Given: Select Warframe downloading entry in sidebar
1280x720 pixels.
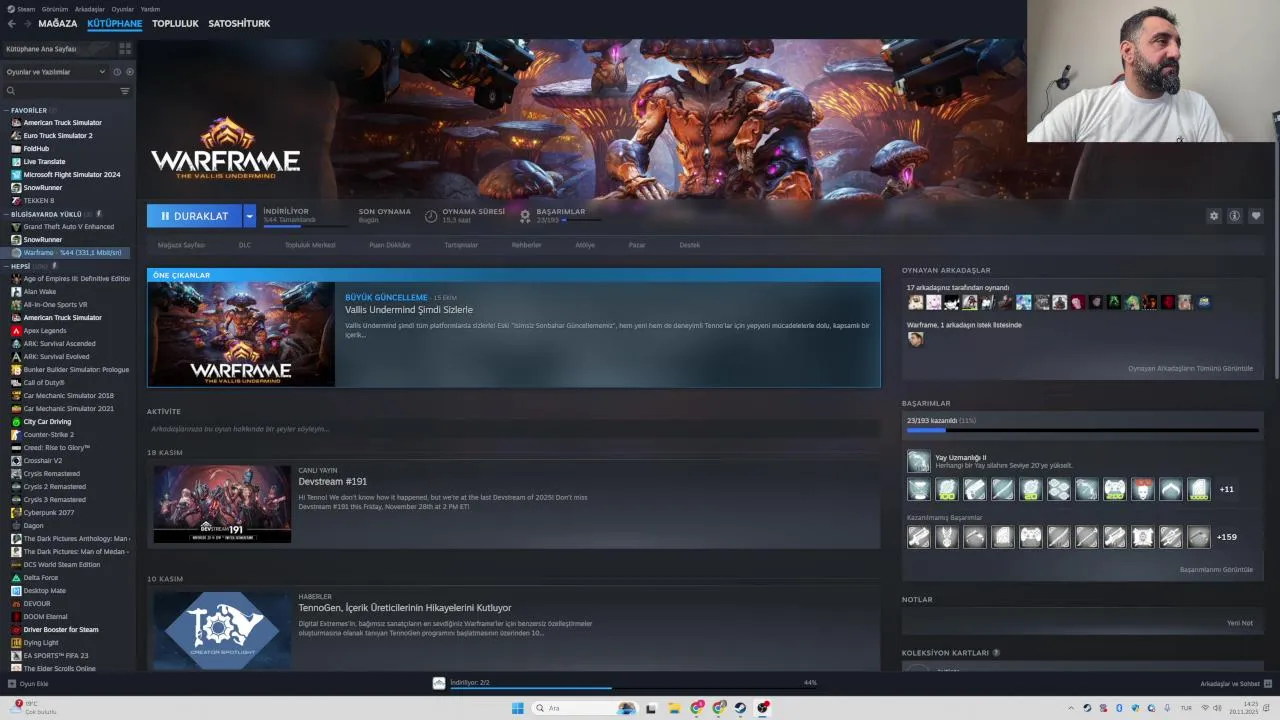Looking at the screenshot, I should point(72,253).
